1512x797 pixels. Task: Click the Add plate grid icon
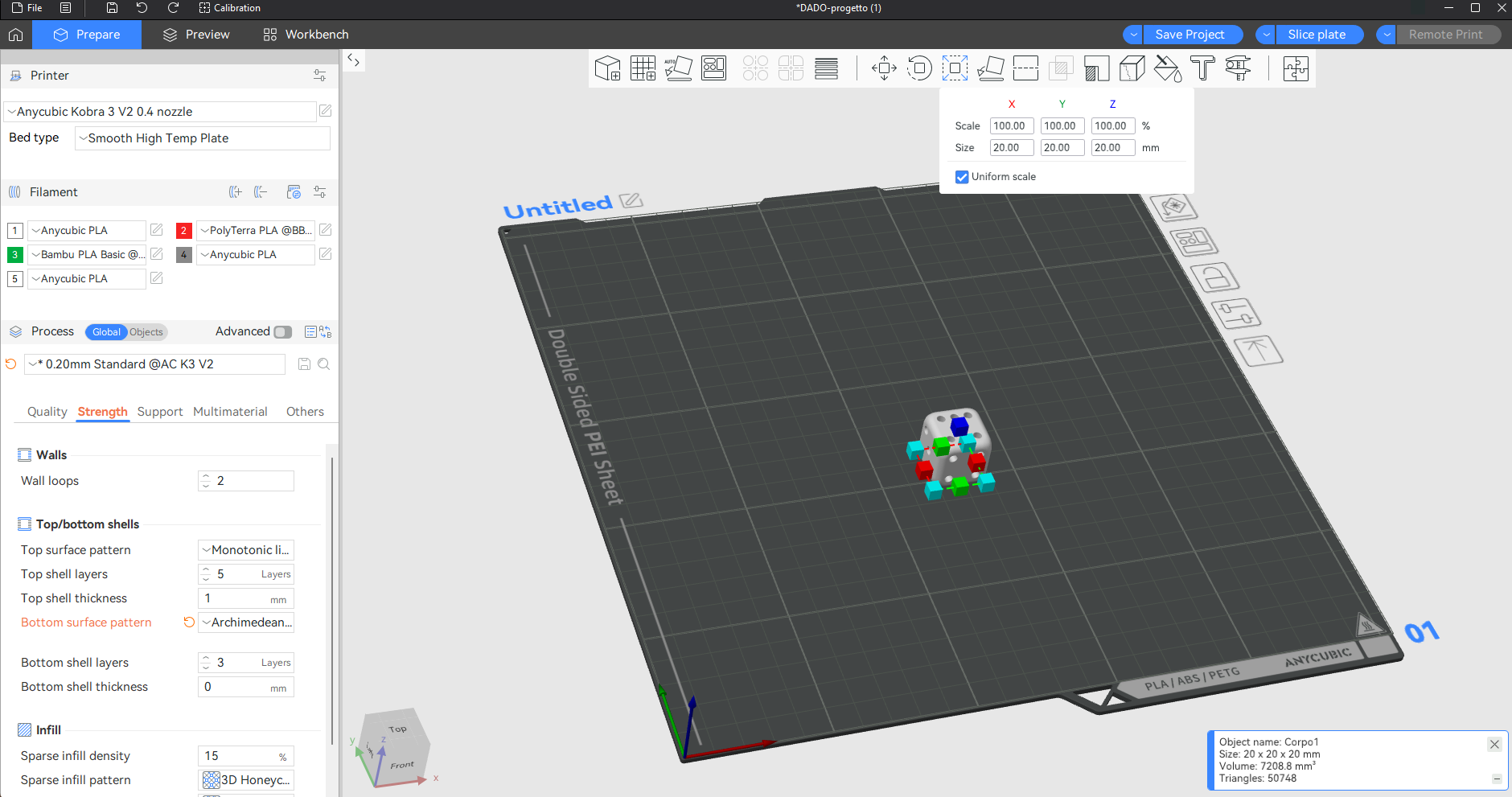pos(643,68)
